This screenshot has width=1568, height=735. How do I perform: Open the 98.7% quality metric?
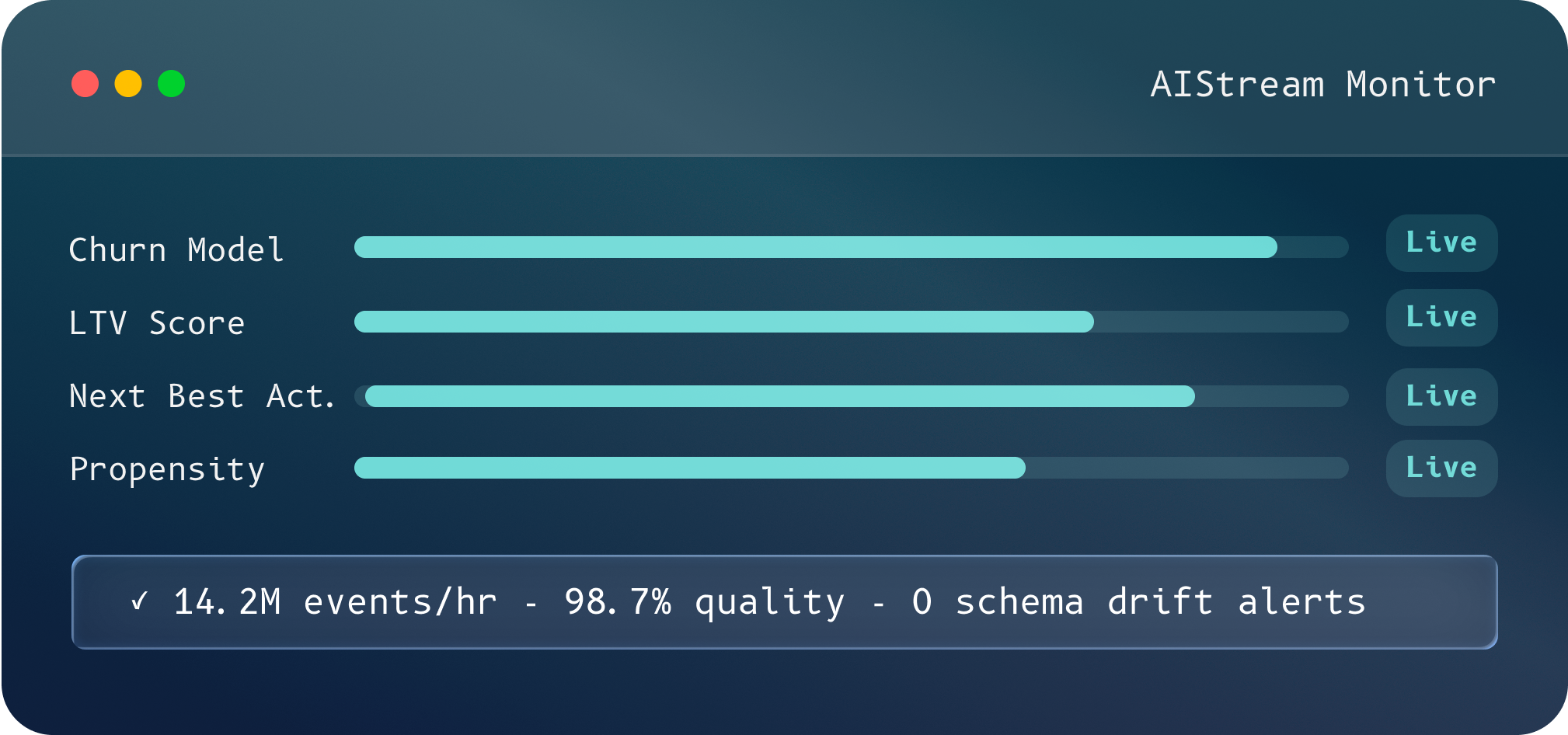[704, 602]
